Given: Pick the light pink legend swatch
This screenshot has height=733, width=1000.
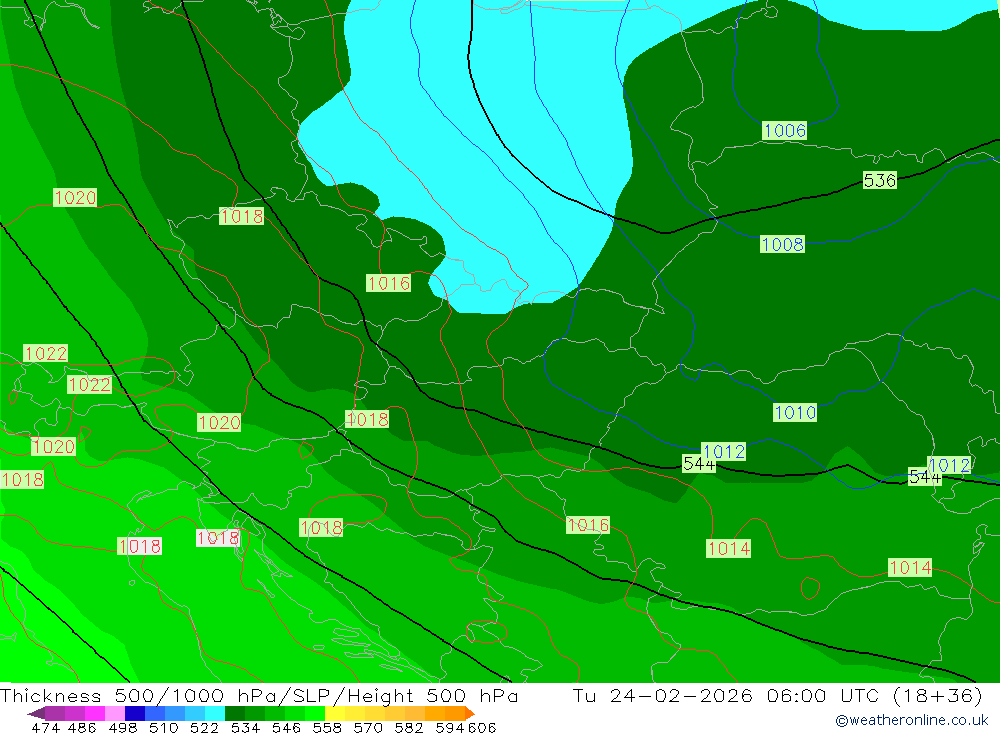Looking at the screenshot, I should pos(115,713).
